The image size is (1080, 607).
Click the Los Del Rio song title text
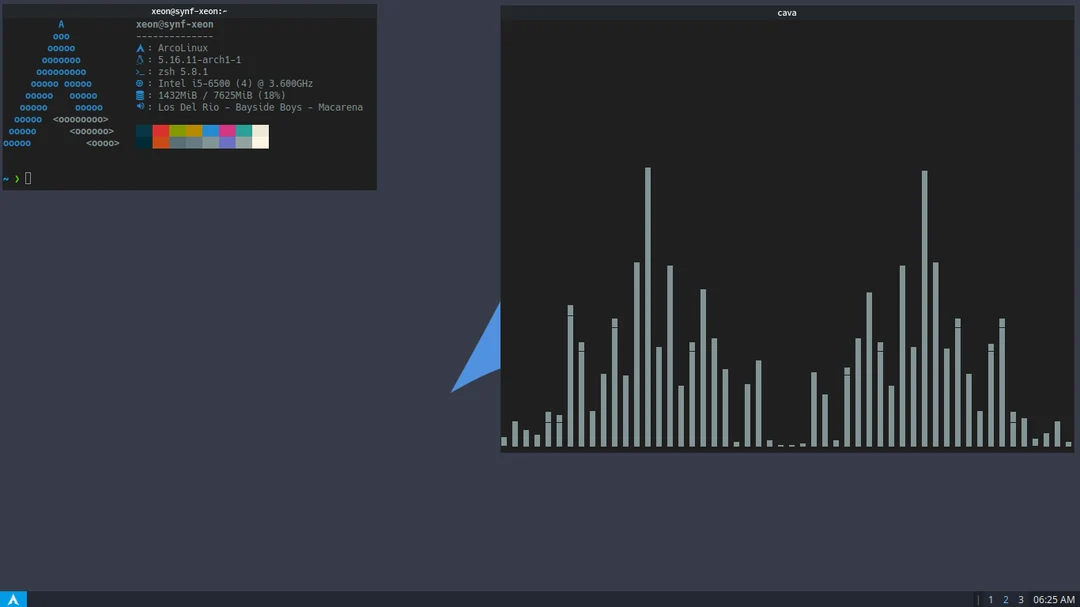[260, 107]
